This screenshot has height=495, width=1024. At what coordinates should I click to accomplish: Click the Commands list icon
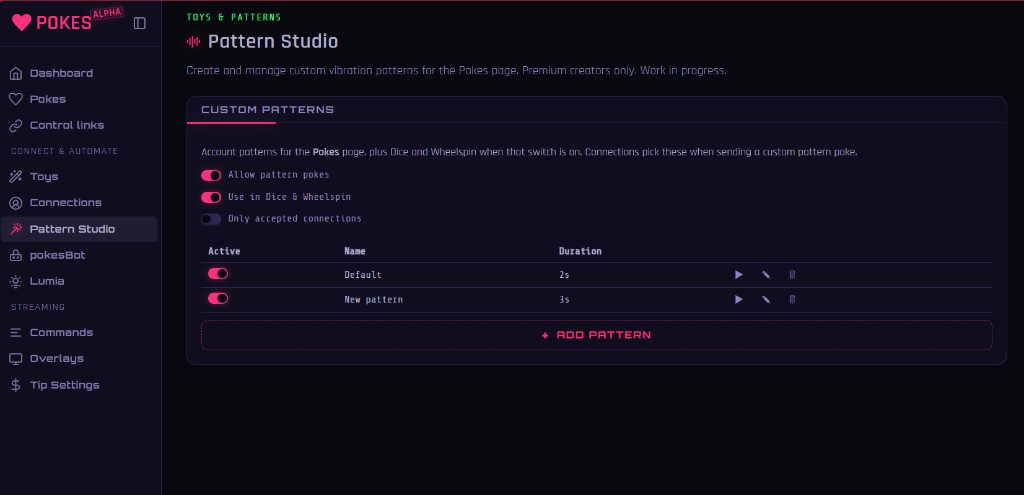point(16,332)
